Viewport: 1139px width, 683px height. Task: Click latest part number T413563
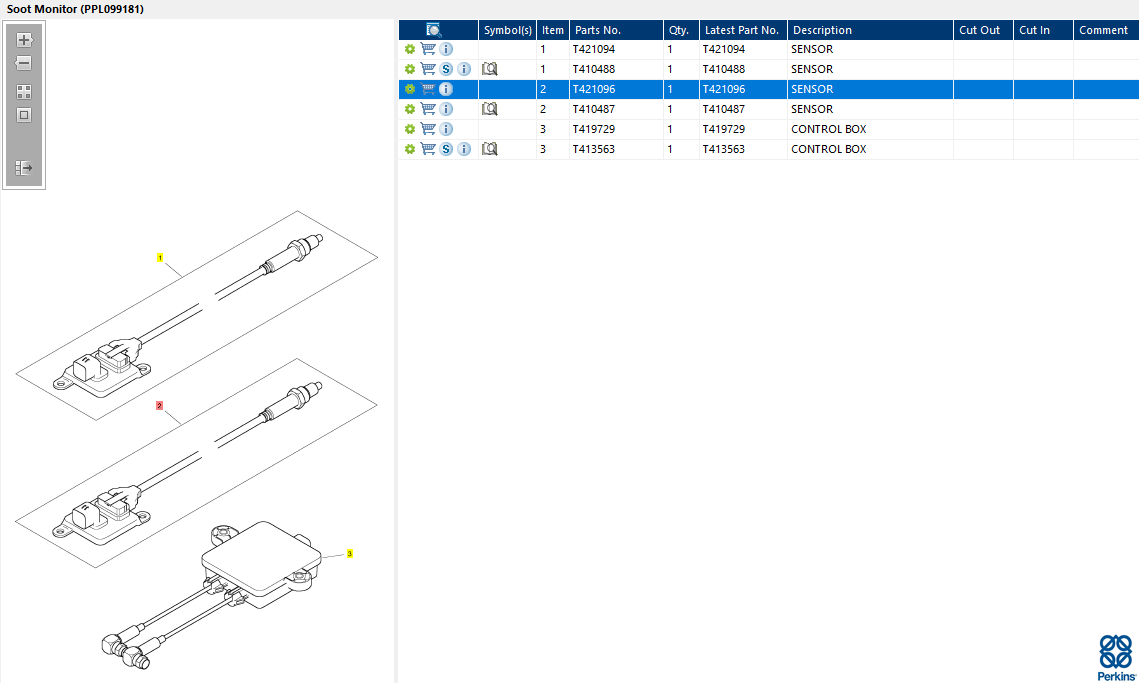(x=723, y=149)
